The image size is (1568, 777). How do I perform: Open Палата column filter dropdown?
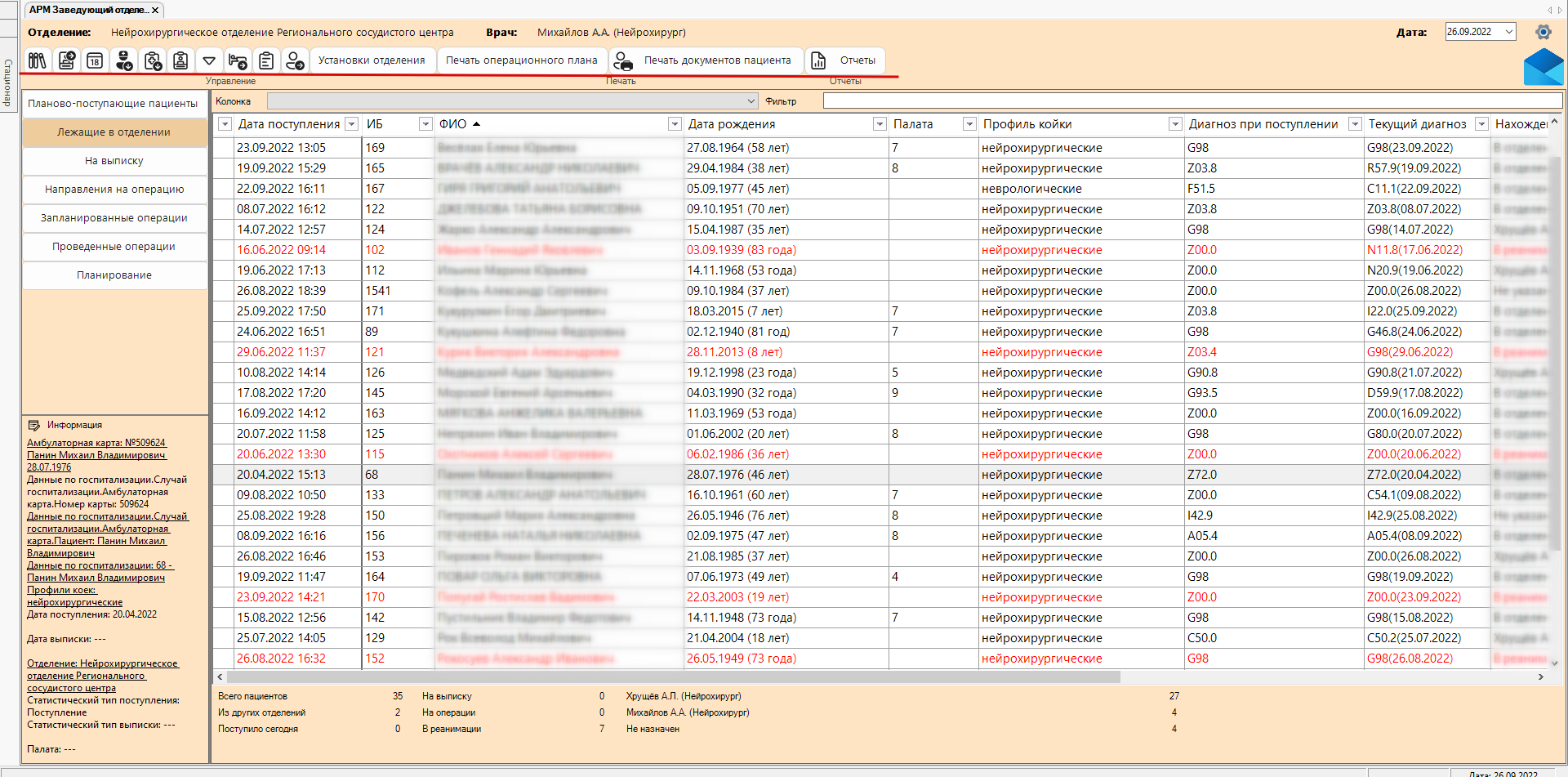click(969, 124)
